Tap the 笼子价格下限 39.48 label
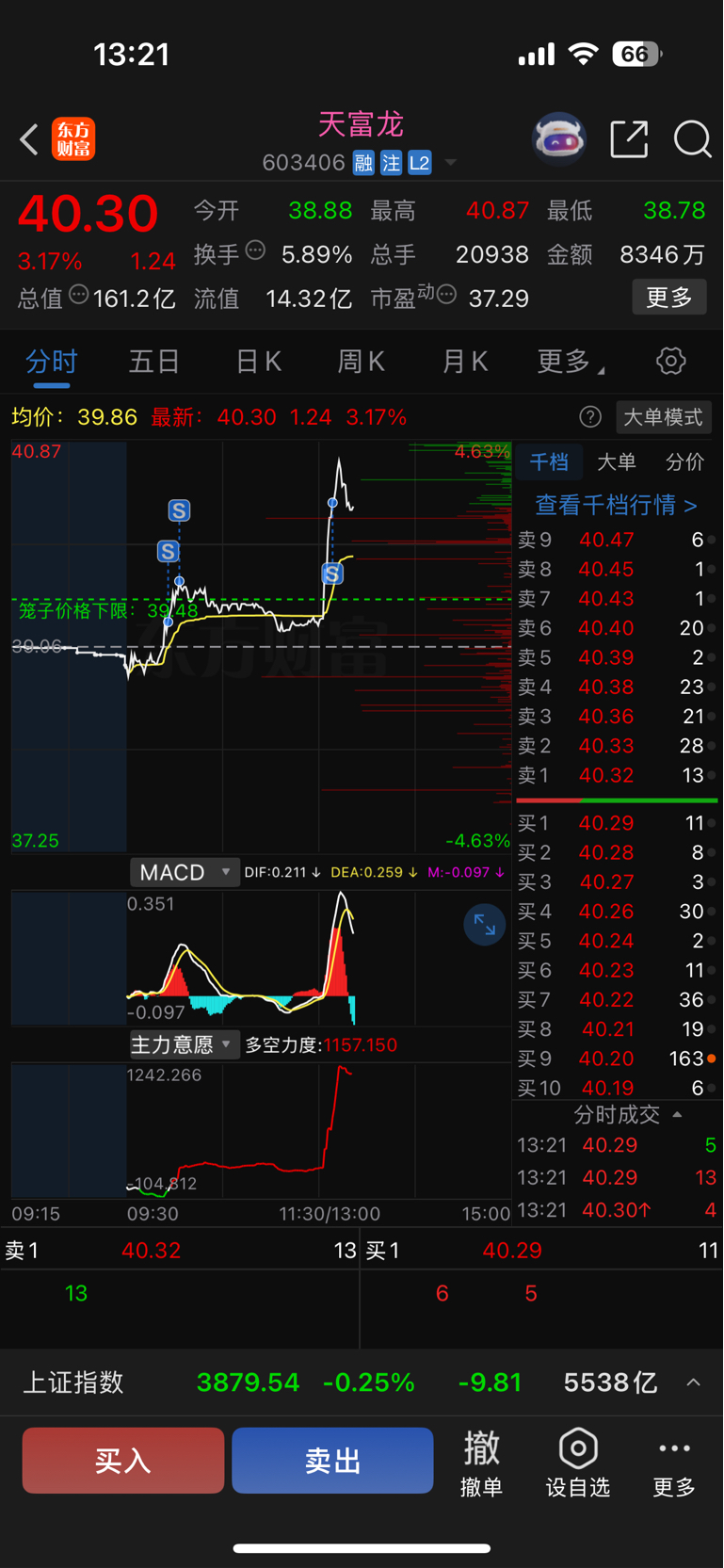Viewport: 724px width, 1568px height. pos(108,610)
